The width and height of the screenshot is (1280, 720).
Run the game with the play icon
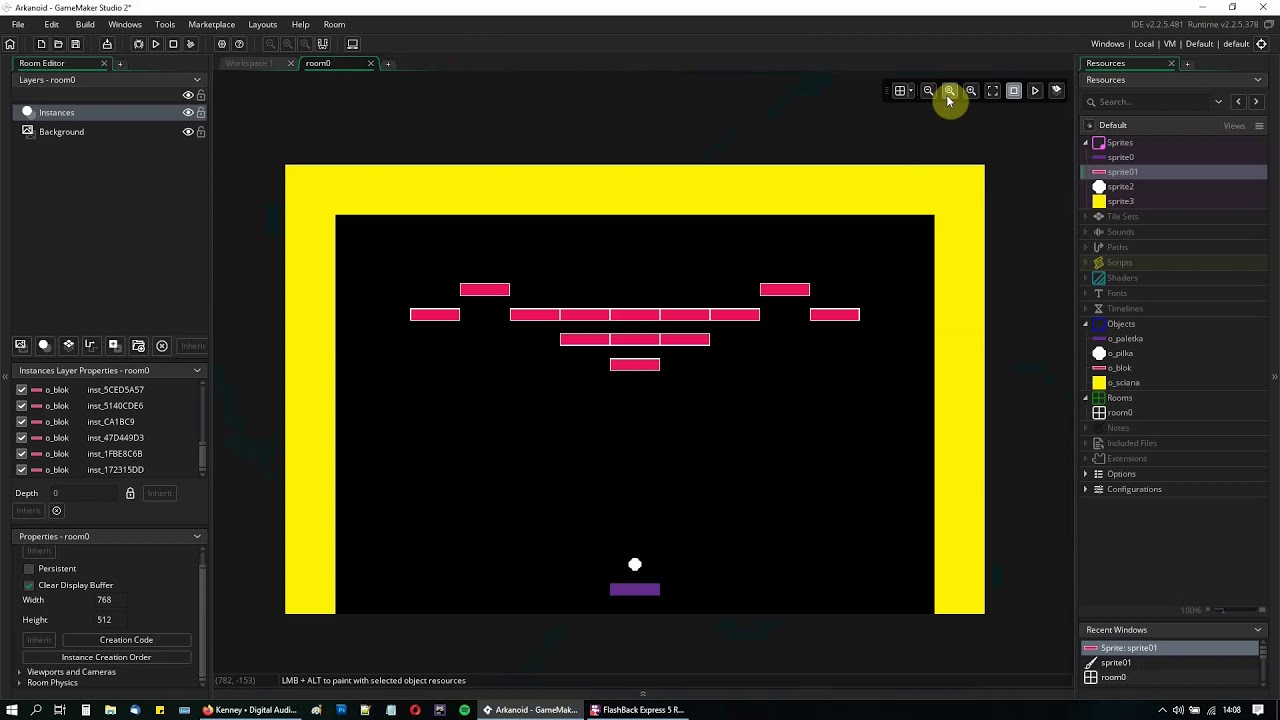click(156, 44)
